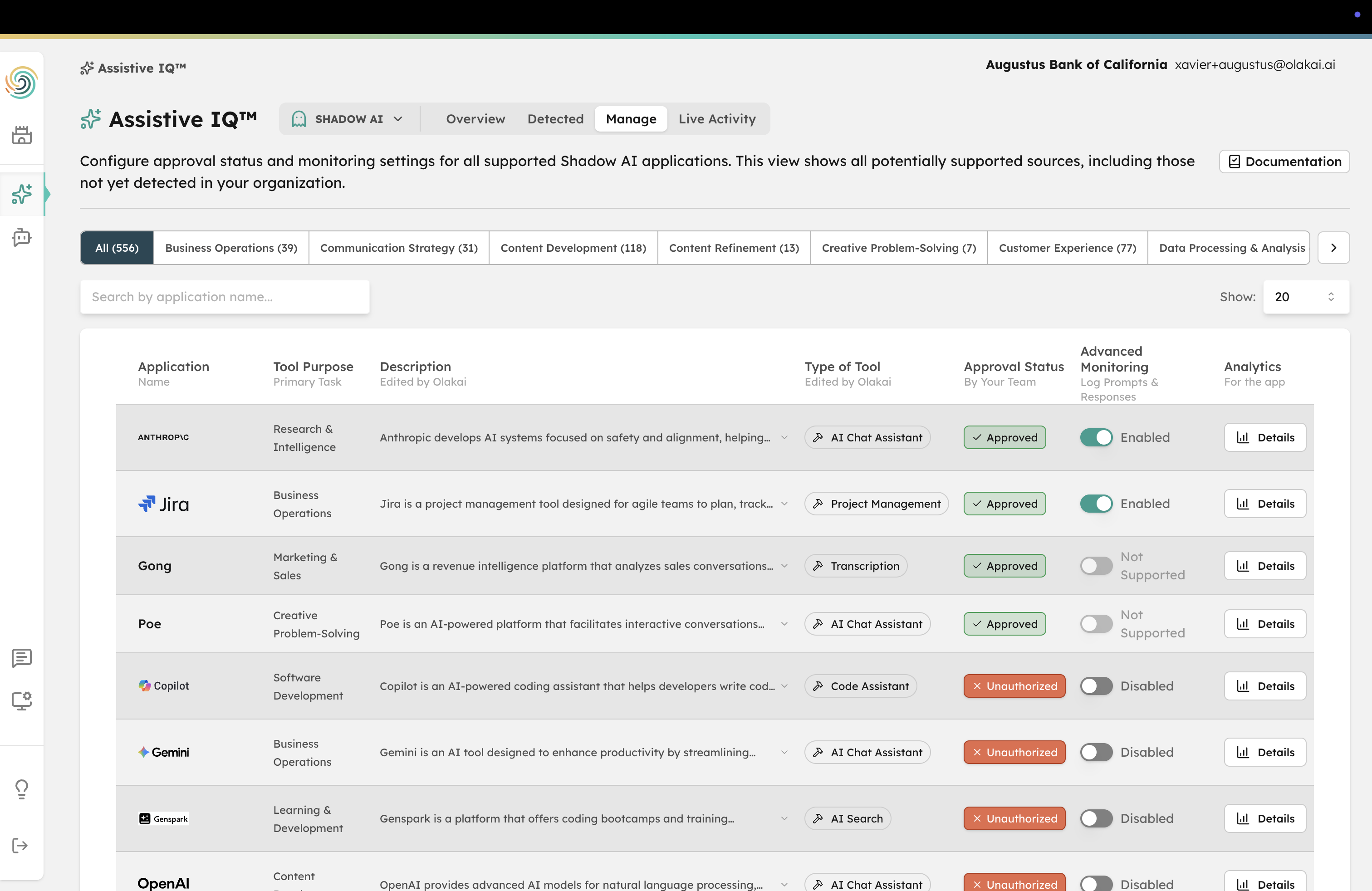The image size is (1372, 891).
Task: Switch to the Detected tab
Action: [555, 119]
